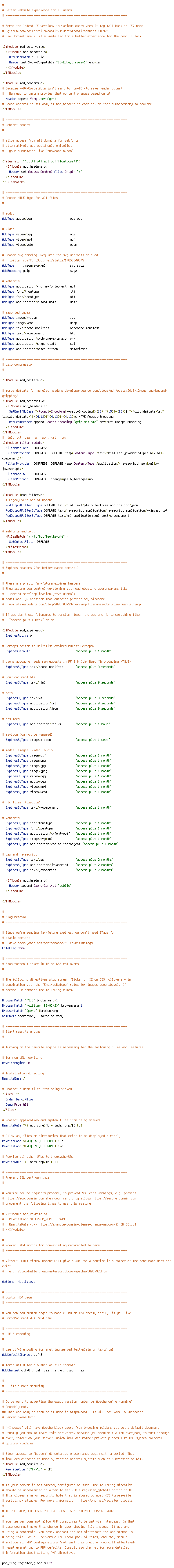
Task: Click the 'FilterChain COMPRESS' line
Action: (26, 474)
